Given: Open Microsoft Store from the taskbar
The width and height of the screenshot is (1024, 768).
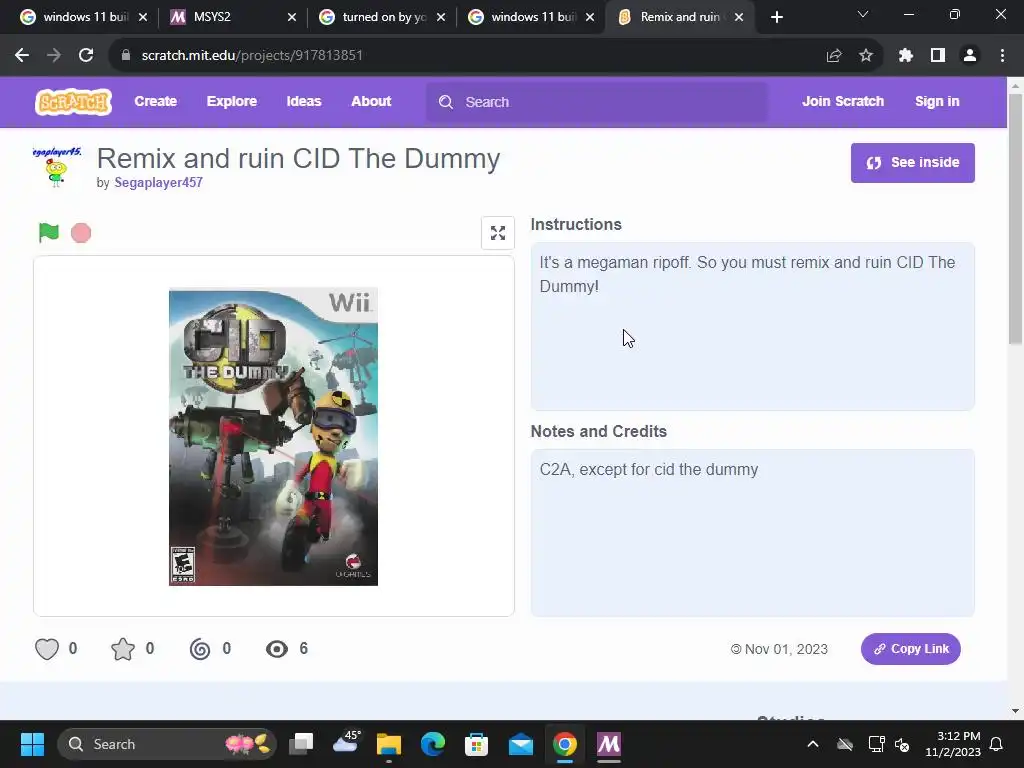Looking at the screenshot, I should [x=476, y=744].
